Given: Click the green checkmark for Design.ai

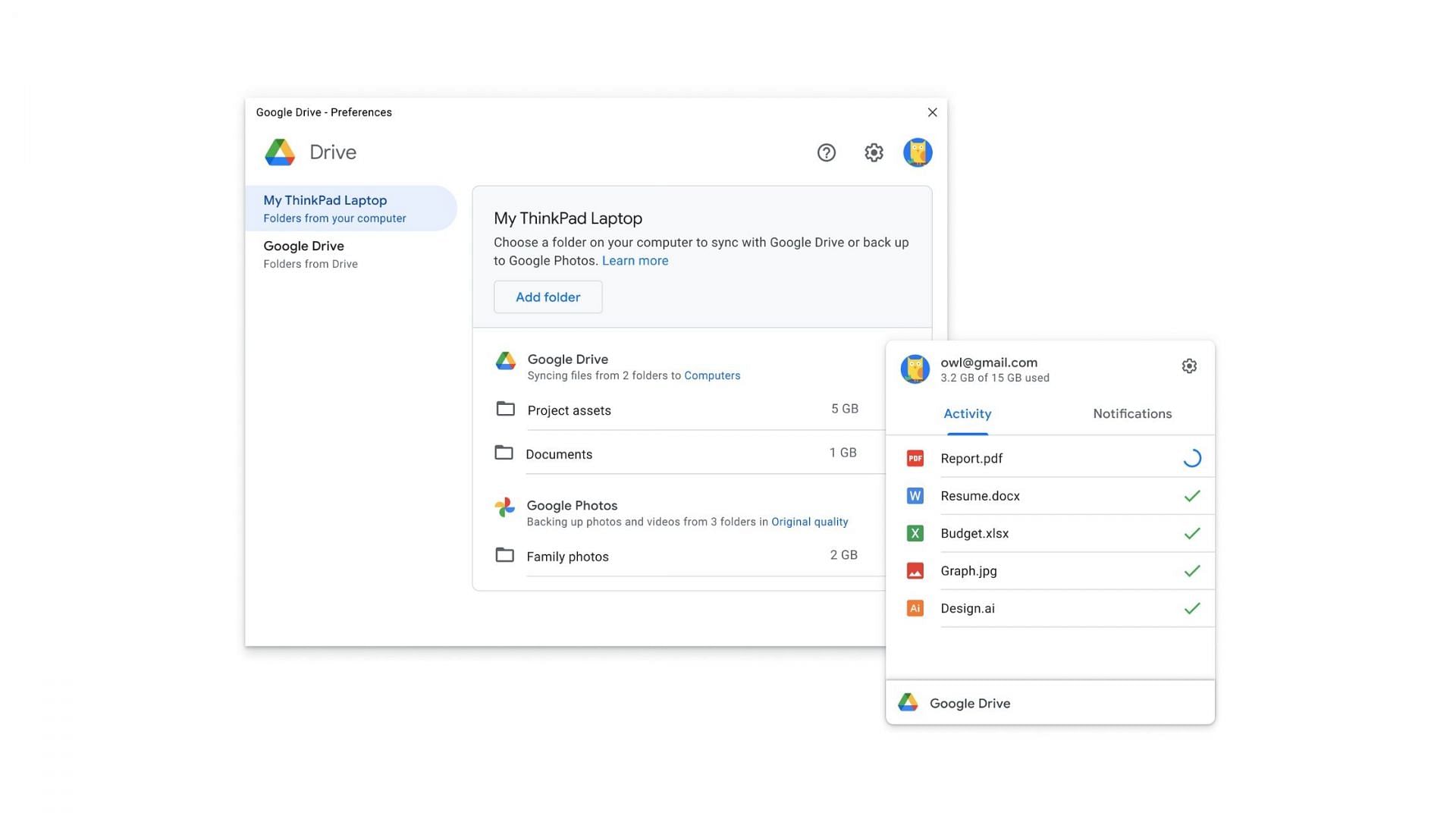Looking at the screenshot, I should pos(1192,608).
